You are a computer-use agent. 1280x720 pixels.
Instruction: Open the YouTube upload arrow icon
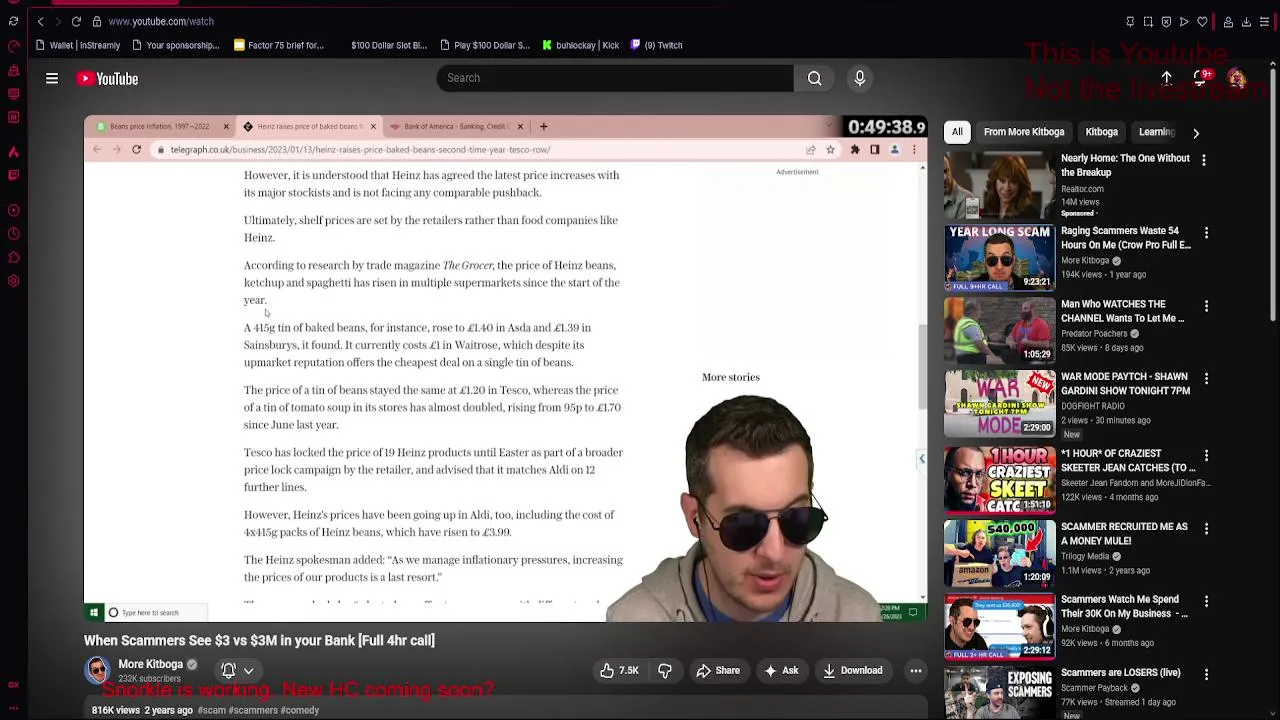tap(1166, 78)
